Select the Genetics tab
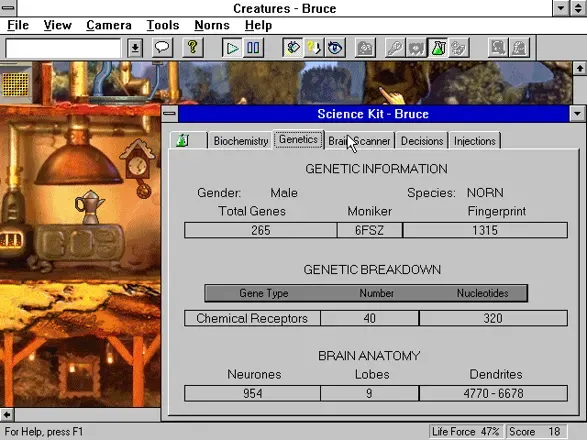This screenshot has height=440, width=587. 298,139
